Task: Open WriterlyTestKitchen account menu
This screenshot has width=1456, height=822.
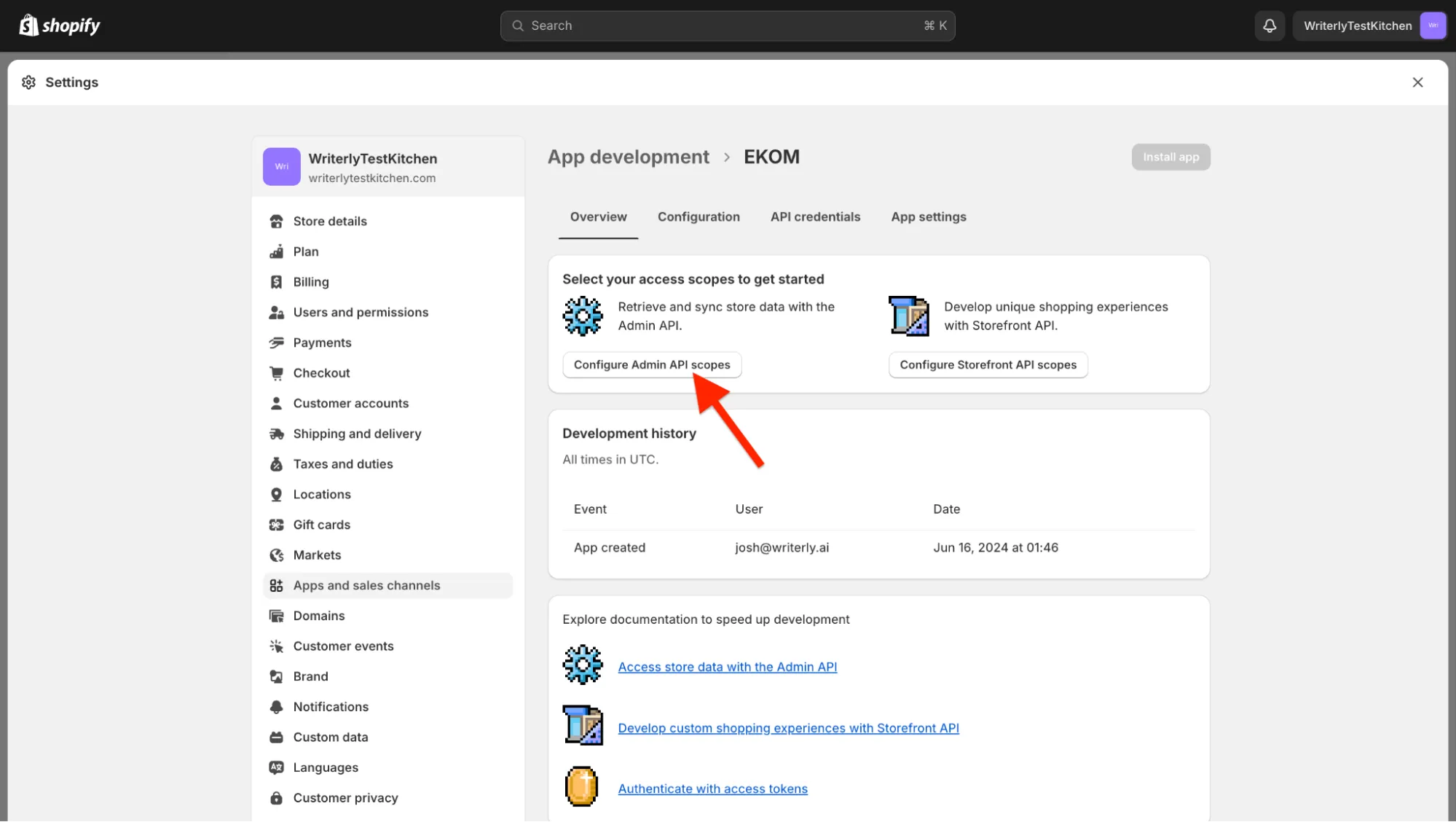Action: (x=1370, y=26)
